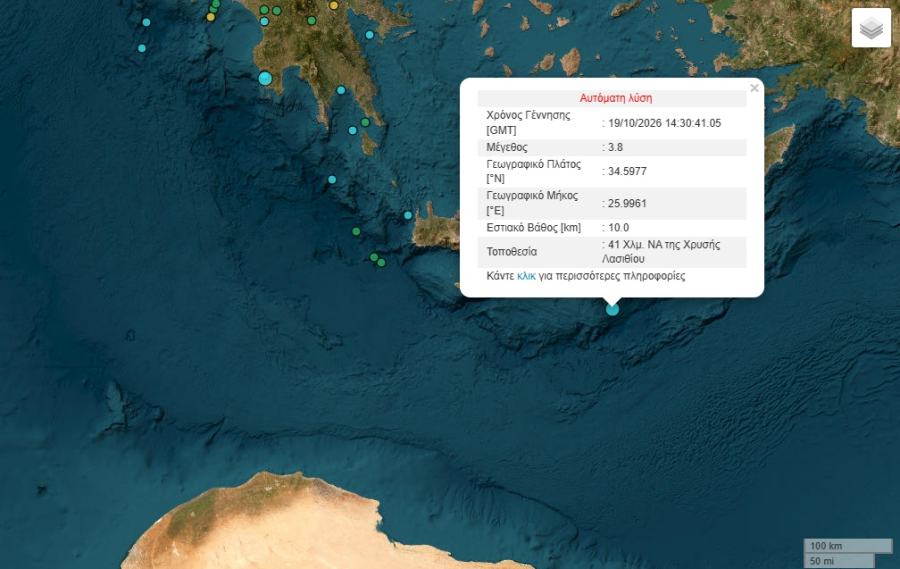This screenshot has width=900, height=569.
Task: Select the rightmost green marker of pair south of Crete
Action: 381,262
